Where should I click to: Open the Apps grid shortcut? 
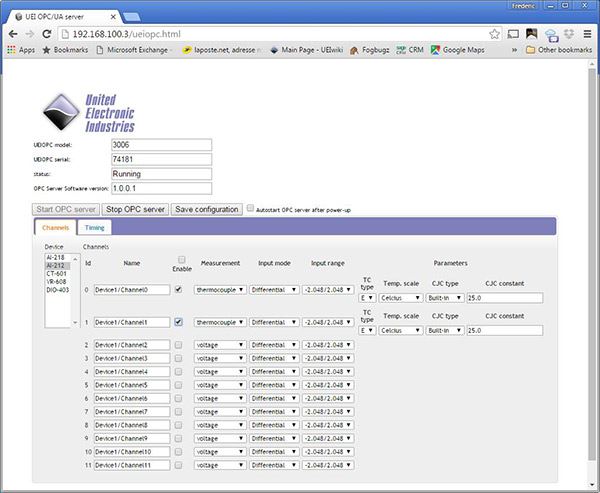pos(20,49)
